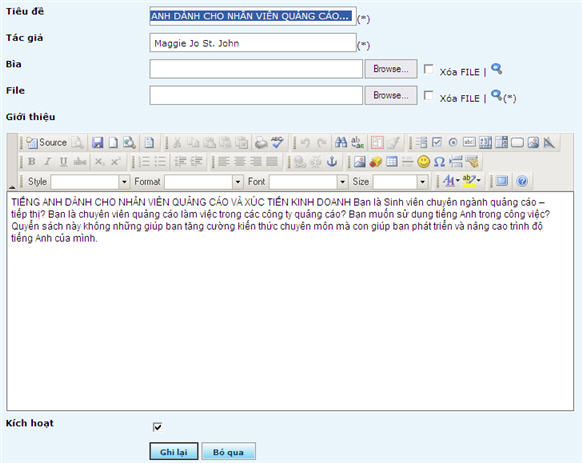Click the Bỏ qua button
Image resolution: width=582 pixels, height=463 pixels.
[x=228, y=452]
